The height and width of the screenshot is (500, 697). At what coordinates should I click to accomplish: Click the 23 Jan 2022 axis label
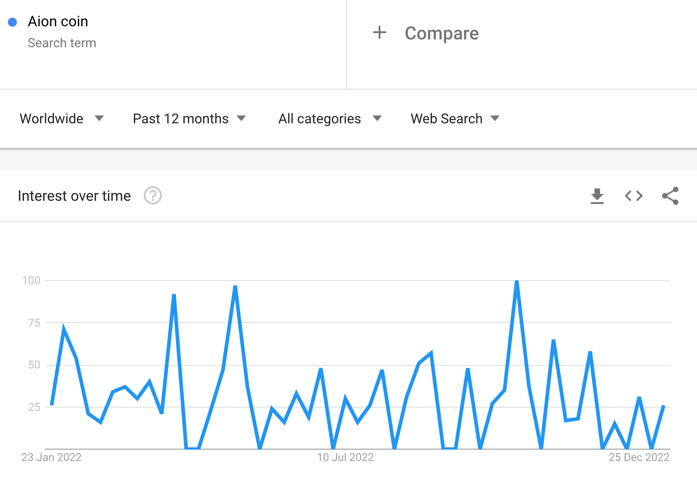pyautogui.click(x=52, y=457)
